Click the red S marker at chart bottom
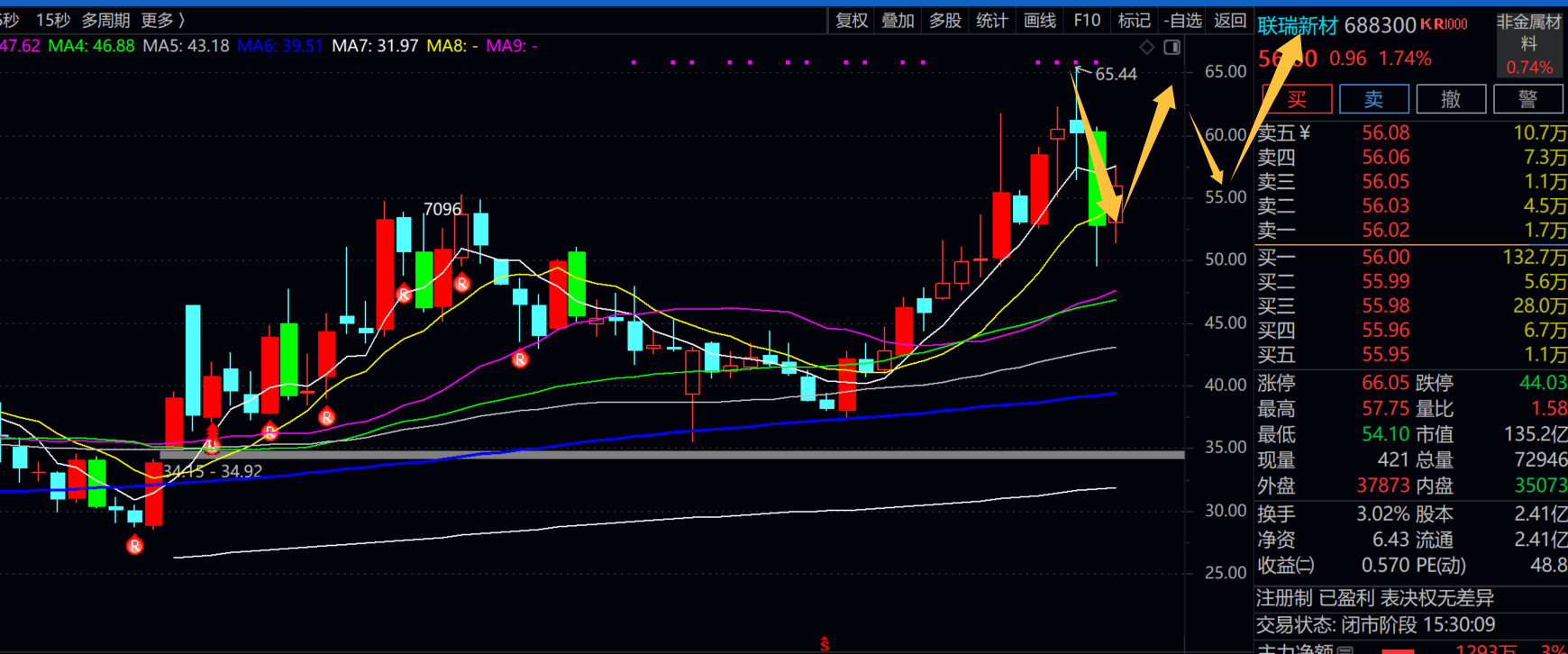1568x654 pixels. tap(824, 643)
